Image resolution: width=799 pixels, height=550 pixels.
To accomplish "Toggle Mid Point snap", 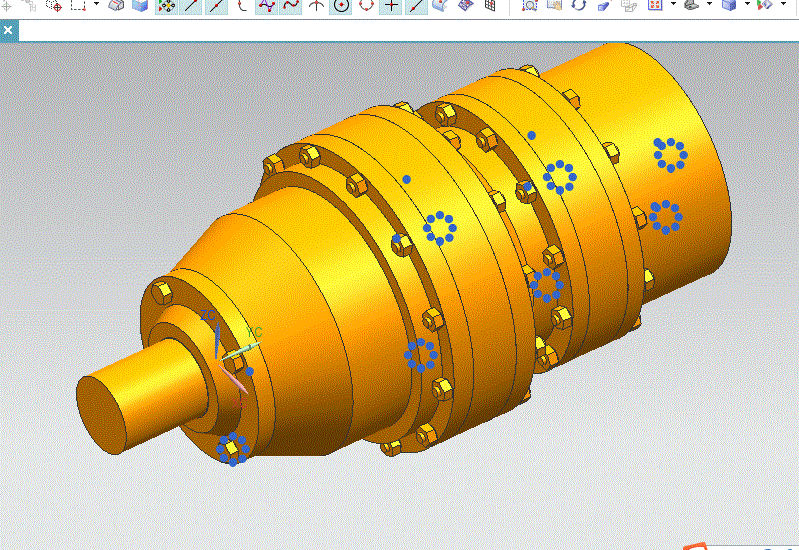I will tap(216, 6).
